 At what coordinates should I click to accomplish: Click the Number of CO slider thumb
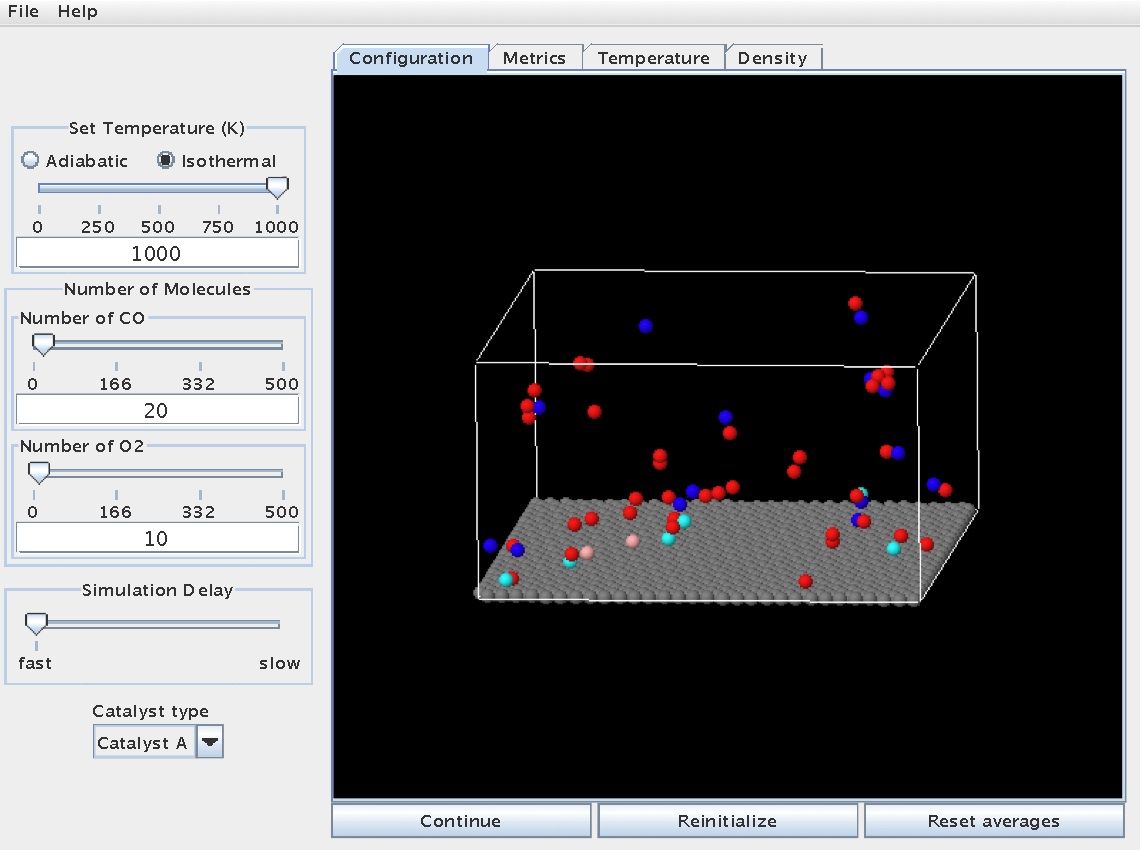tap(44, 344)
